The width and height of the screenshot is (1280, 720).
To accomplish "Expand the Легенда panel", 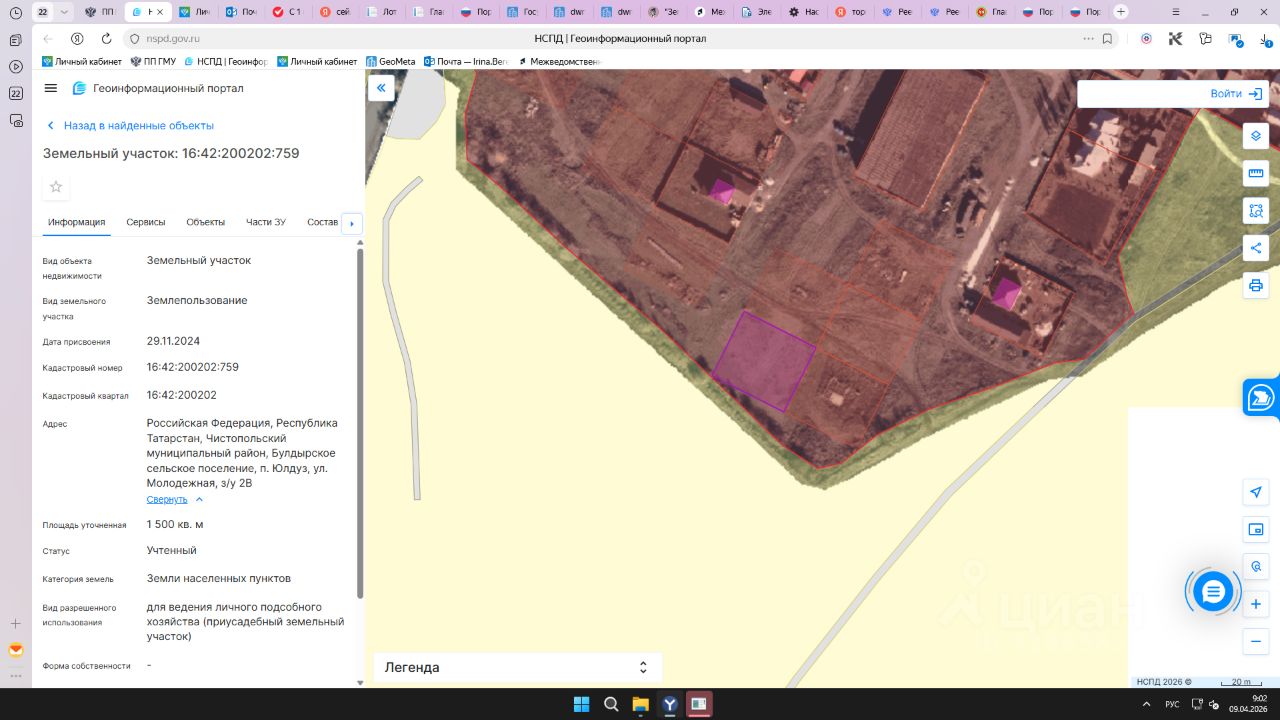I will [x=518, y=667].
